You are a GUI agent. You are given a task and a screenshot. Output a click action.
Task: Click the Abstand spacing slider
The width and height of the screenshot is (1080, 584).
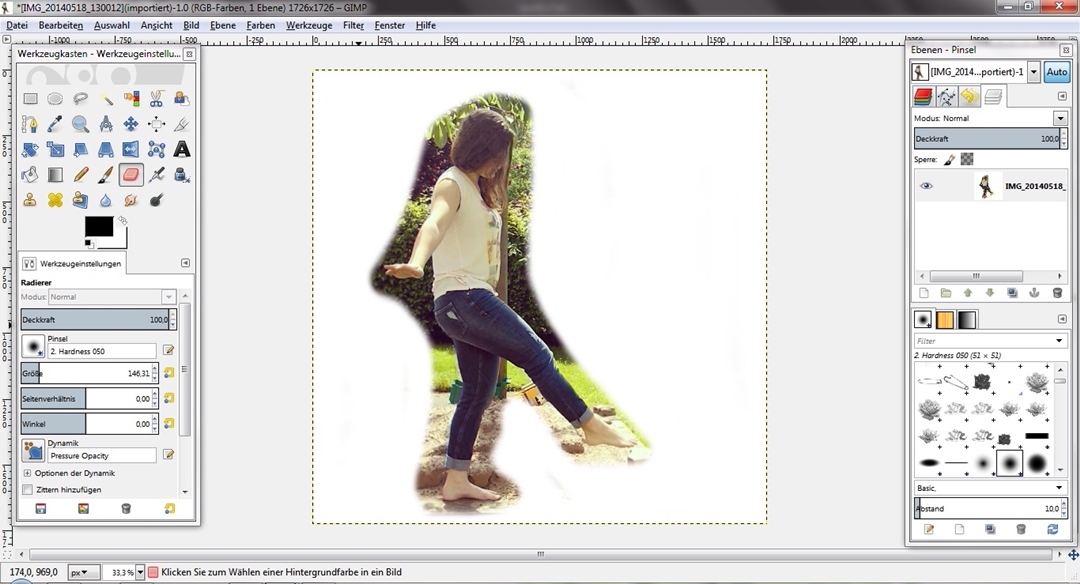(988, 508)
